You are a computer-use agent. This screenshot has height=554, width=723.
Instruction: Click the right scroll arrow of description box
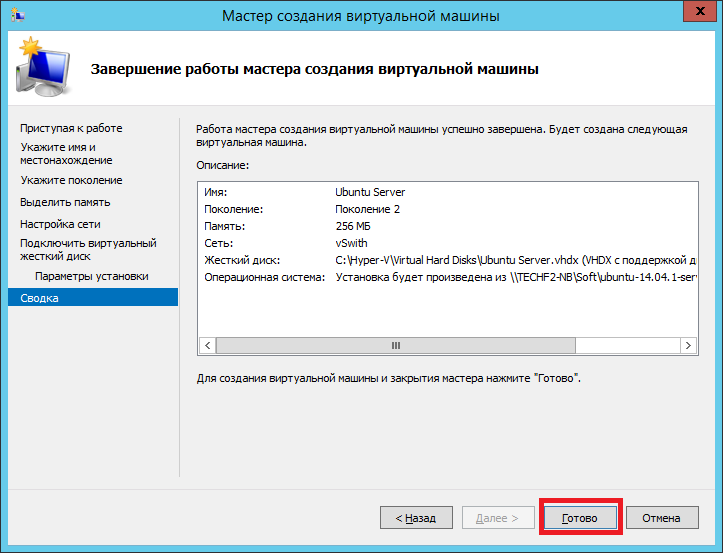tap(688, 346)
